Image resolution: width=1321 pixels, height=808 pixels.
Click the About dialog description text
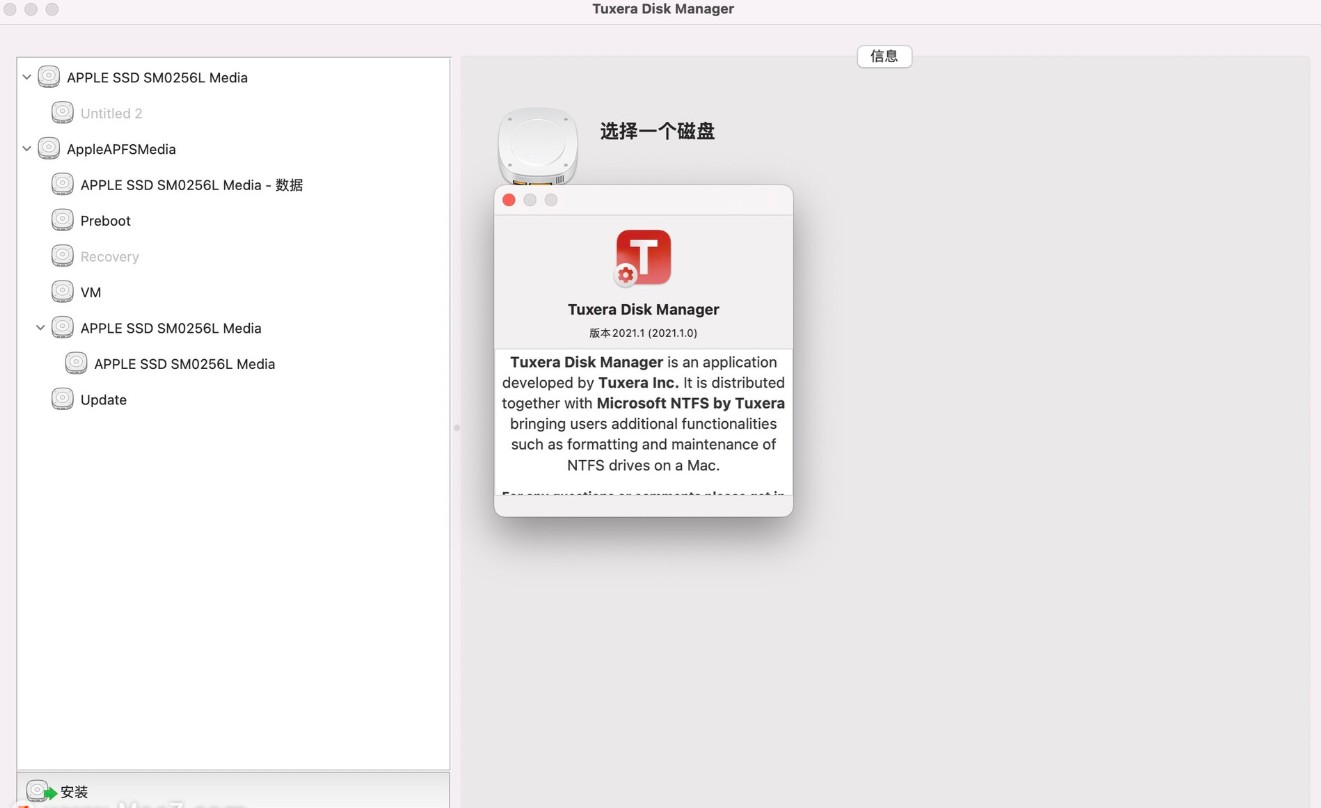pyautogui.click(x=643, y=413)
